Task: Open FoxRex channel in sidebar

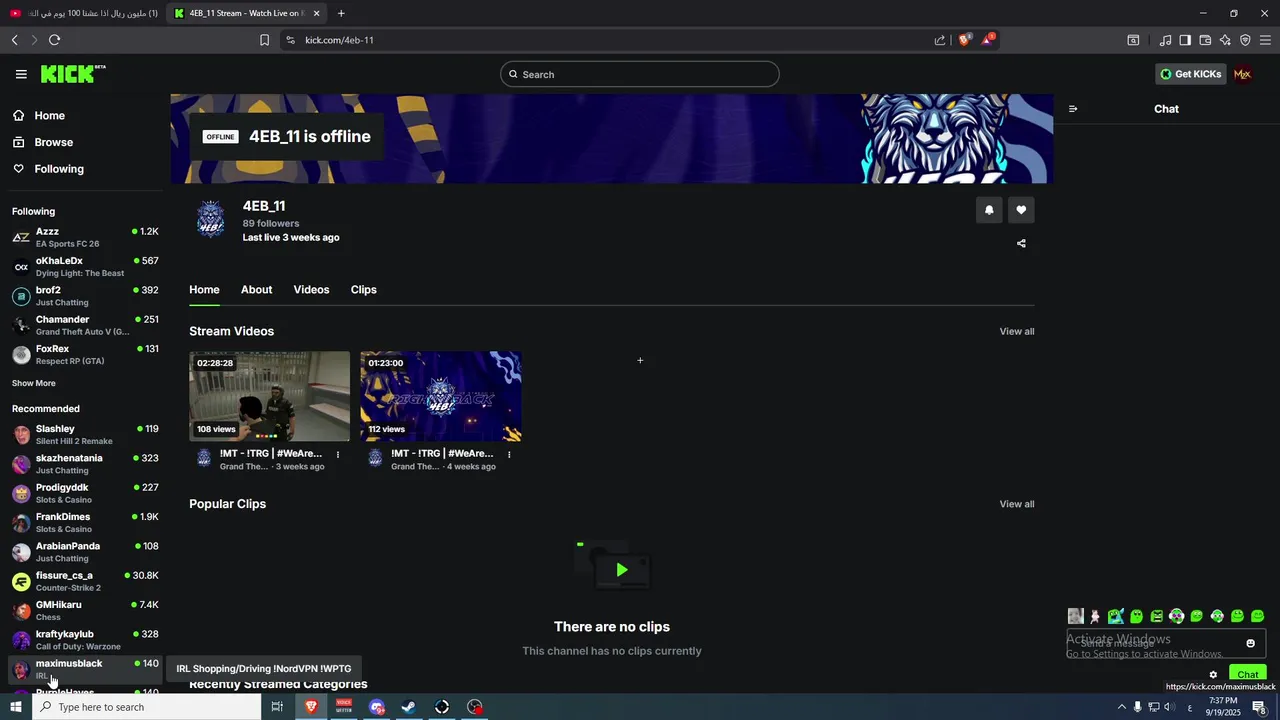Action: (x=84, y=354)
